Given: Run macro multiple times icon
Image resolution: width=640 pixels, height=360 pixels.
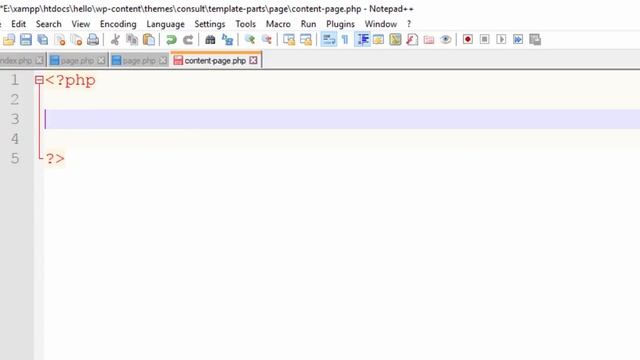Looking at the screenshot, I should [518, 40].
